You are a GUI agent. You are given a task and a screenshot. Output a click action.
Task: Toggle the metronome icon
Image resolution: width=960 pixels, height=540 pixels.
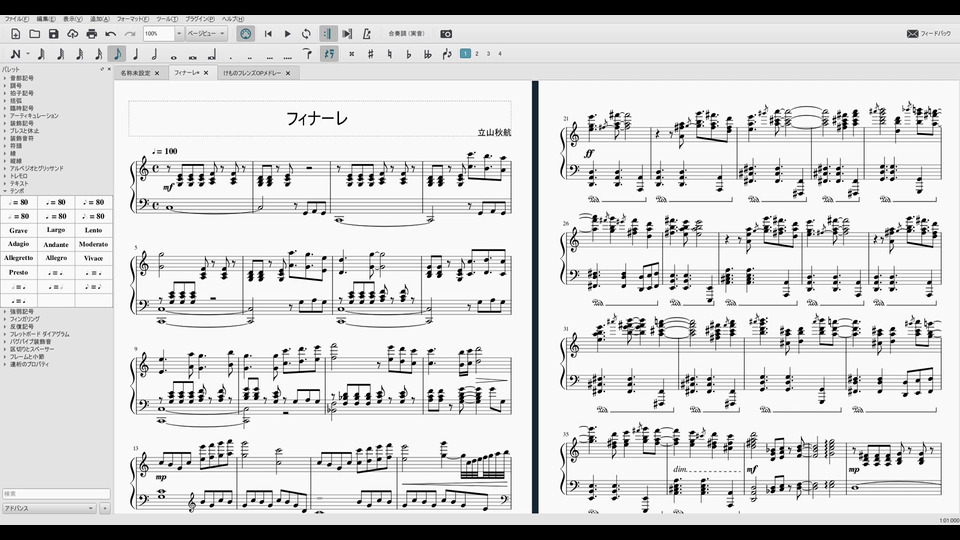[x=366, y=34]
